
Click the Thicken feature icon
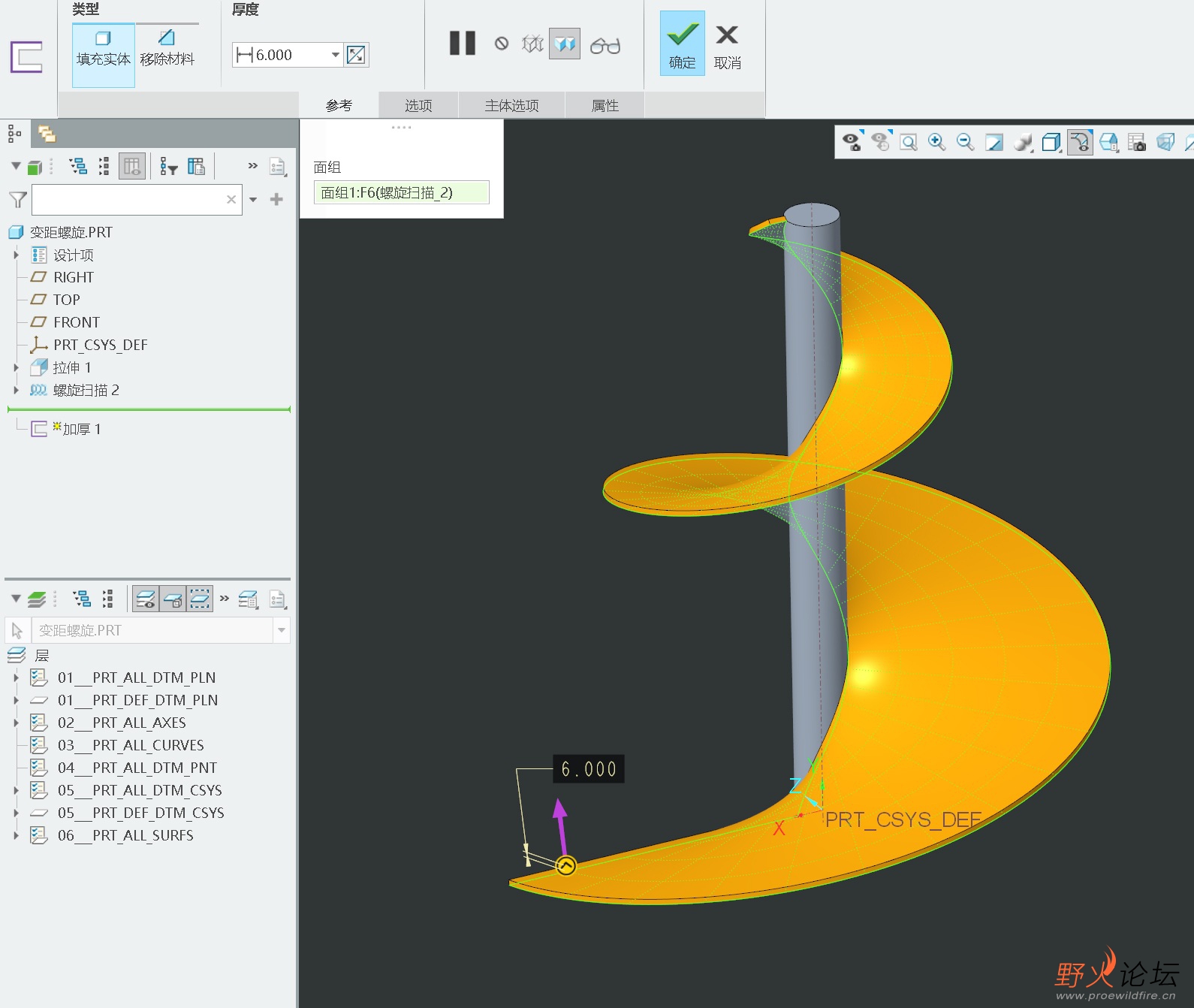point(26,57)
